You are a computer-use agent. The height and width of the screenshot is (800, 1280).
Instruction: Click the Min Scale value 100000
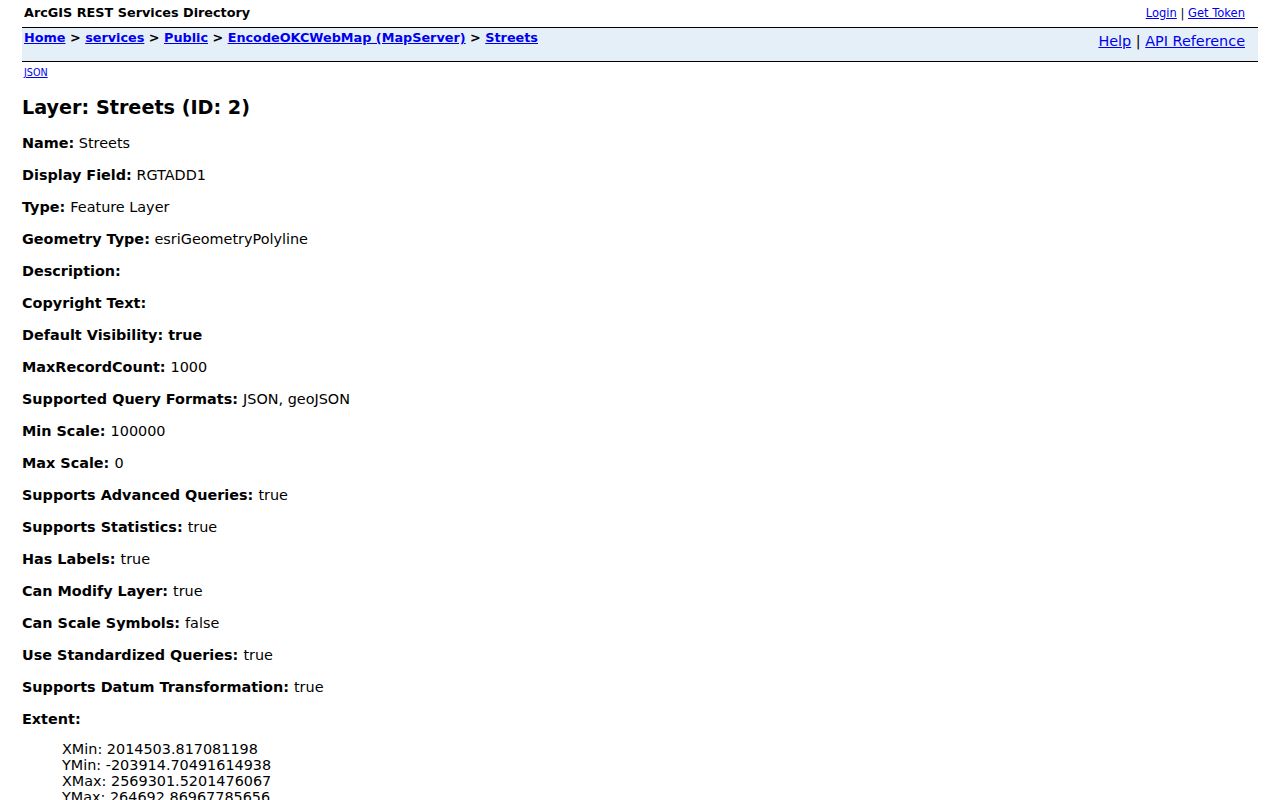pyautogui.click(x=138, y=431)
